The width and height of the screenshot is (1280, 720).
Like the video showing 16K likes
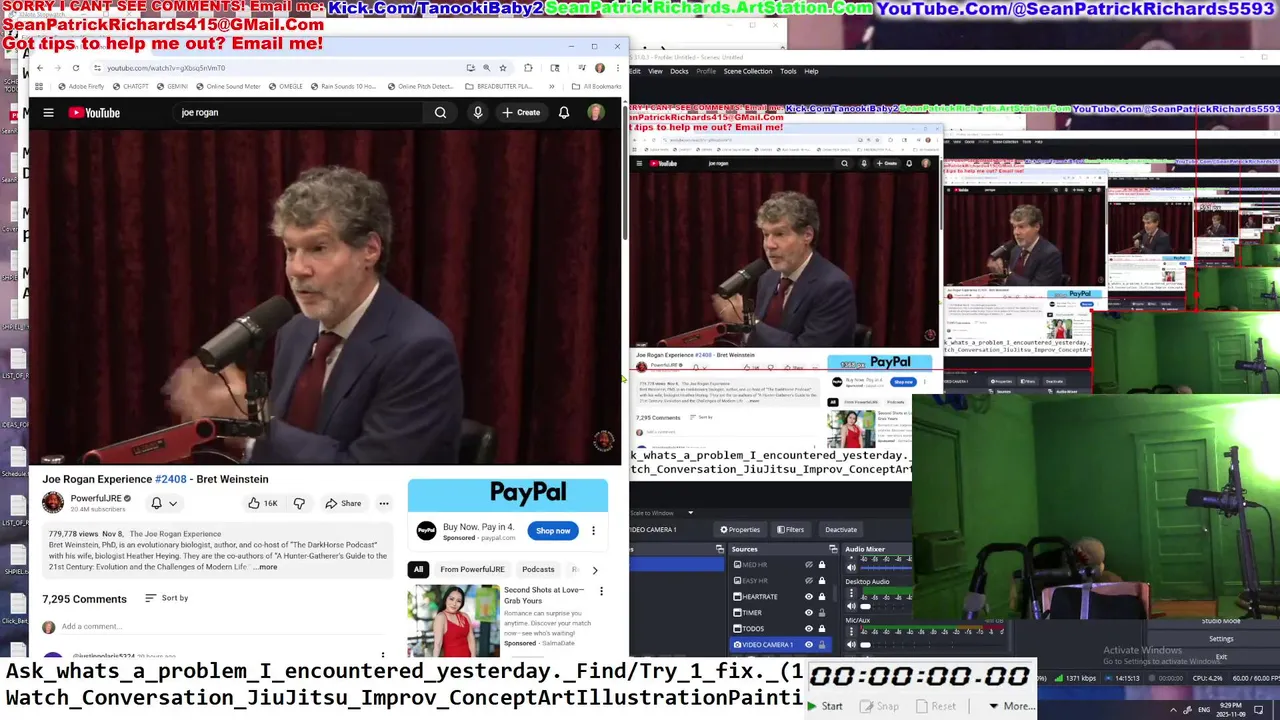(263, 503)
